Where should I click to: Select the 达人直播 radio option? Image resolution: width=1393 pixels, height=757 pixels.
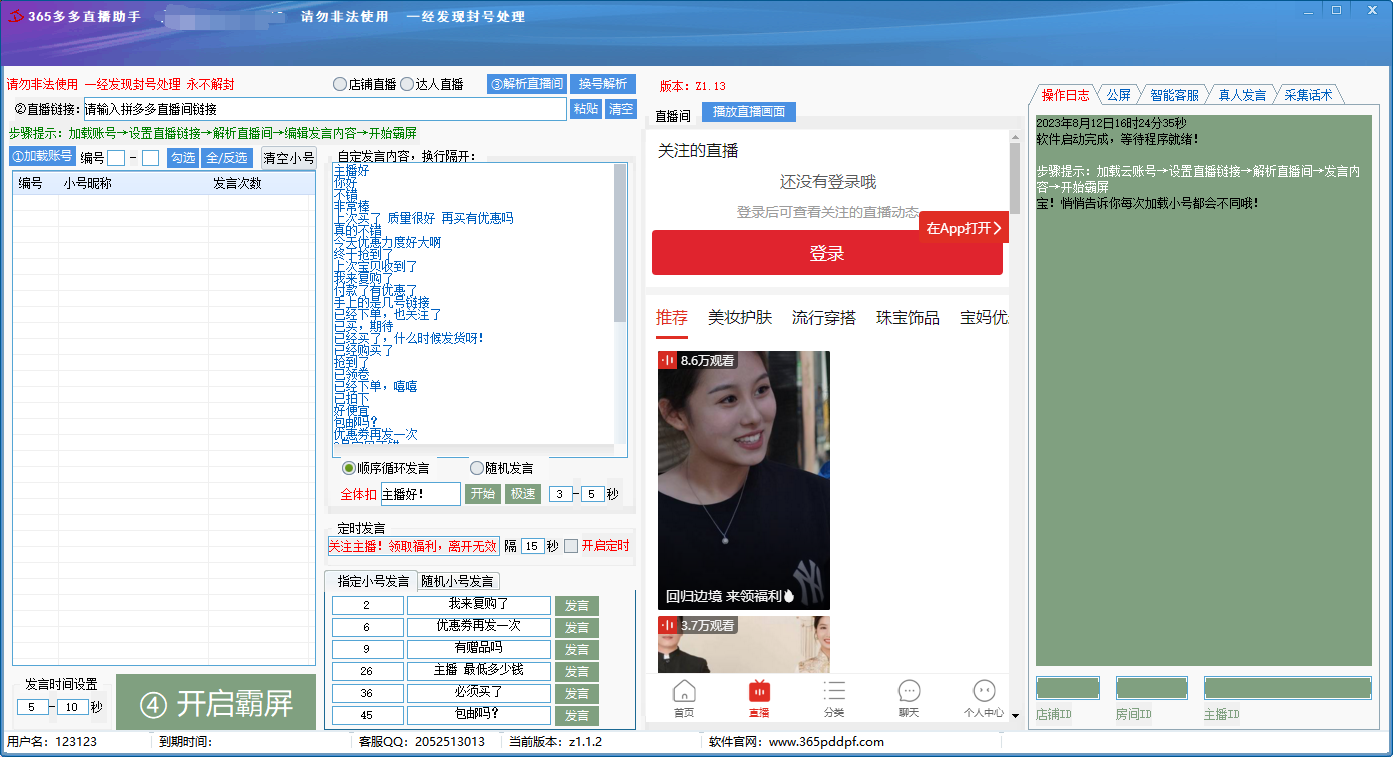407,85
